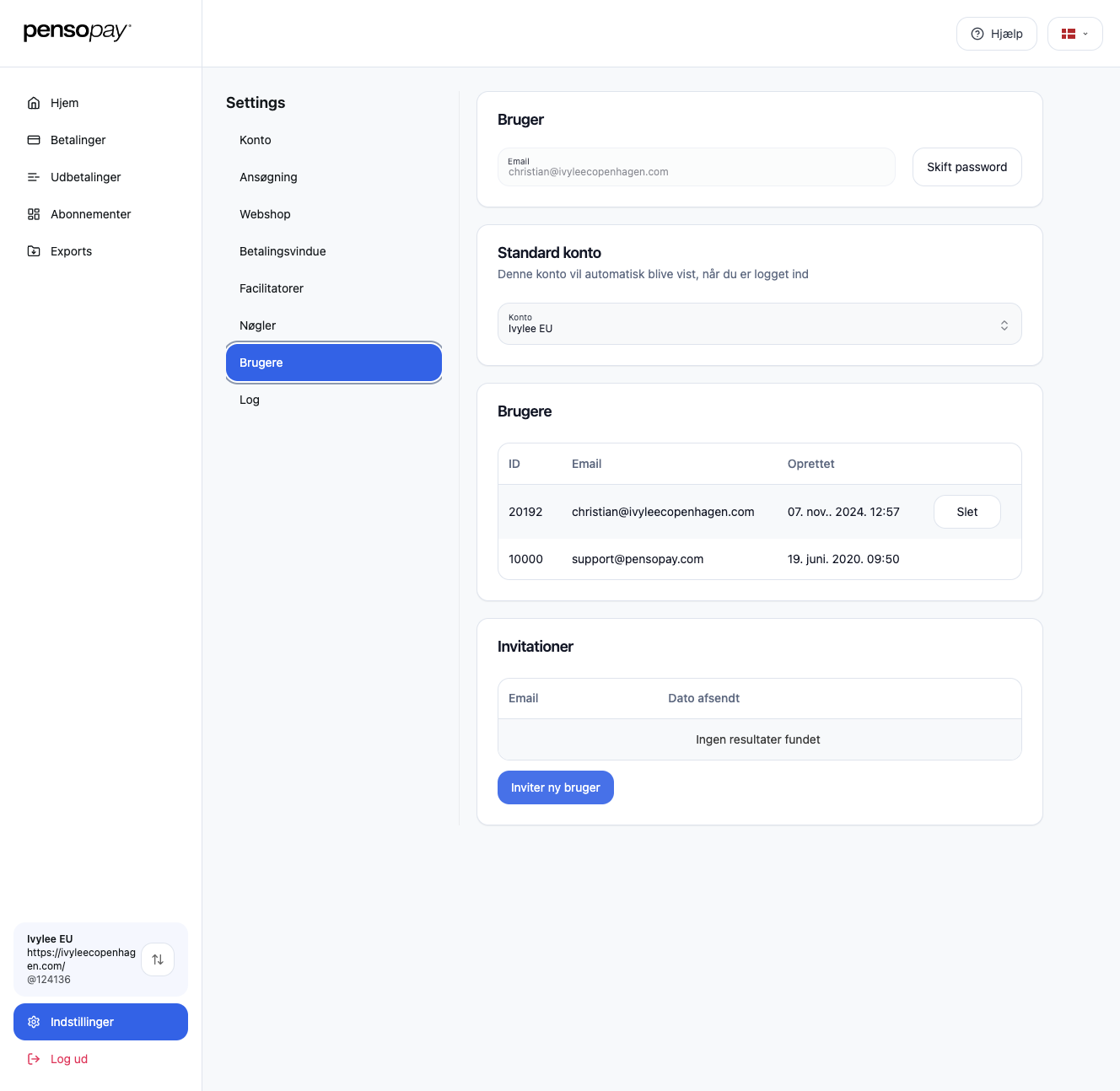Click Inviter ny bruger button
The width and height of the screenshot is (1120, 1091).
tap(556, 787)
